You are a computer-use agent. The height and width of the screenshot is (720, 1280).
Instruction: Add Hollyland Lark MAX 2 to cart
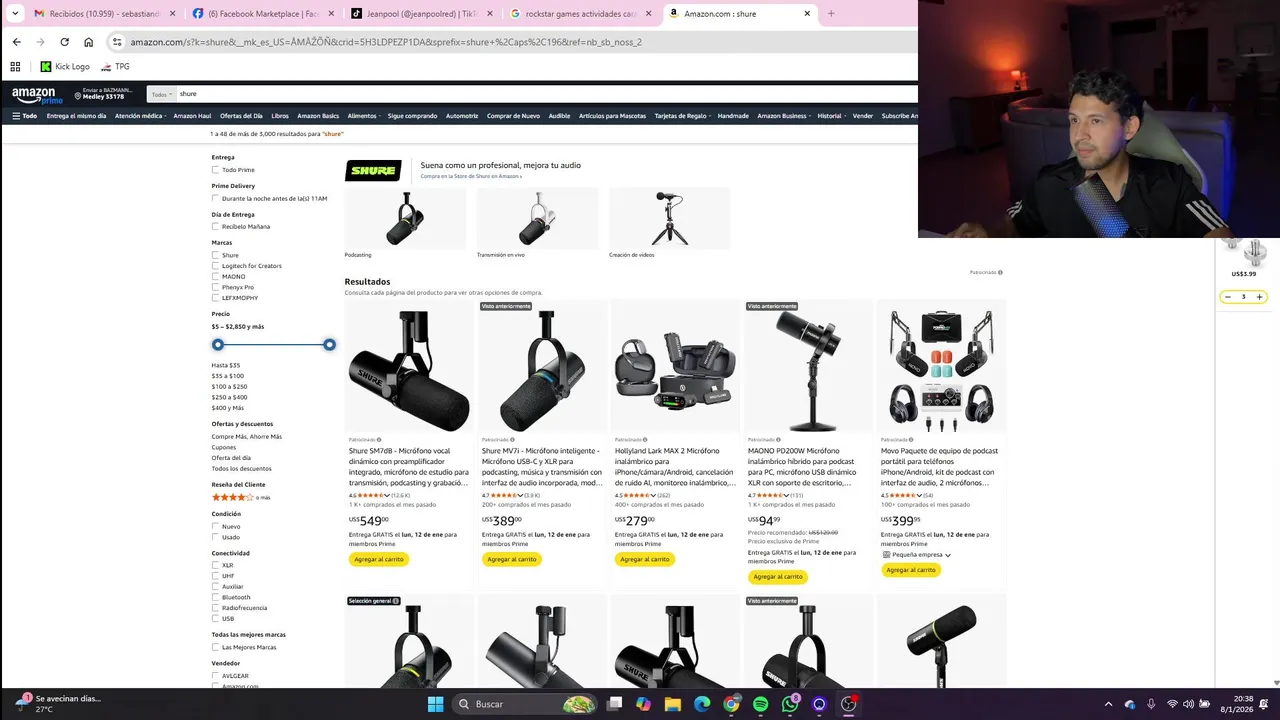pos(645,559)
